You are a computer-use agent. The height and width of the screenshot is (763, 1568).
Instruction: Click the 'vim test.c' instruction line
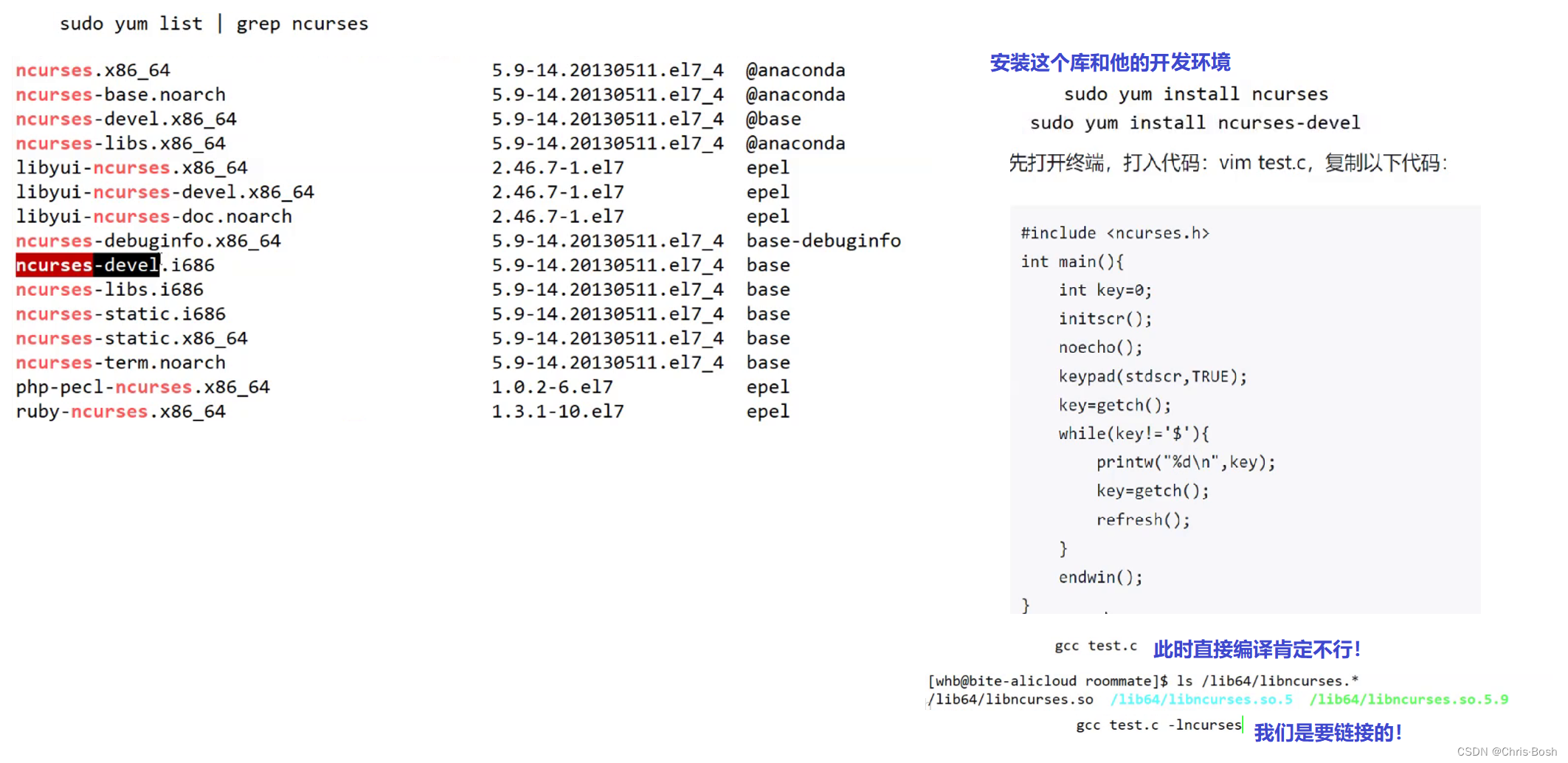1228,162
